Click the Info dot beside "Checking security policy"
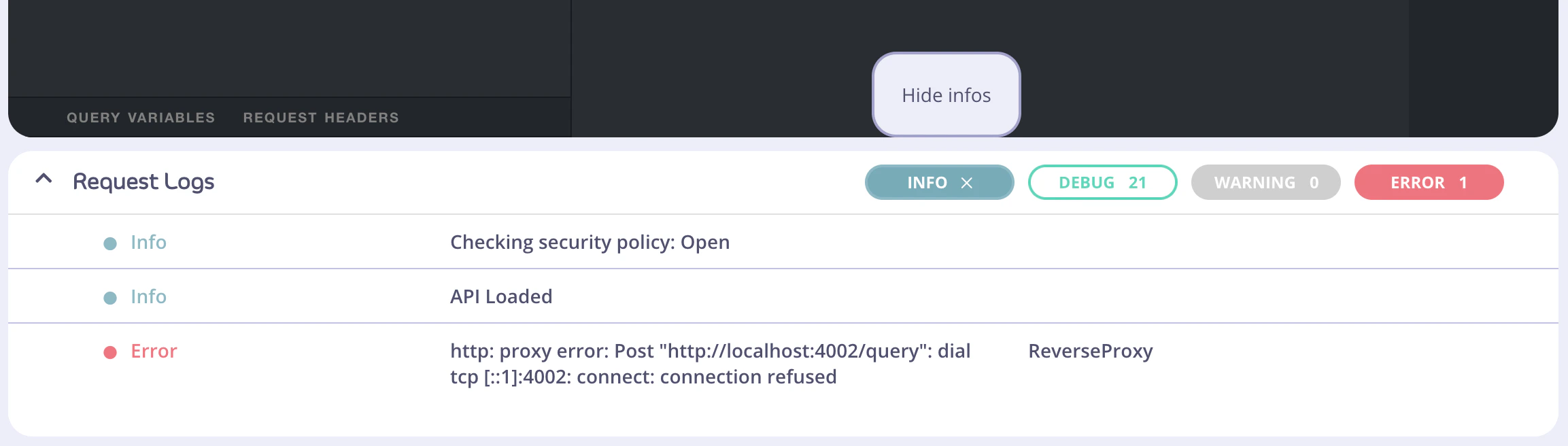This screenshot has width=1568, height=446. coord(109,242)
